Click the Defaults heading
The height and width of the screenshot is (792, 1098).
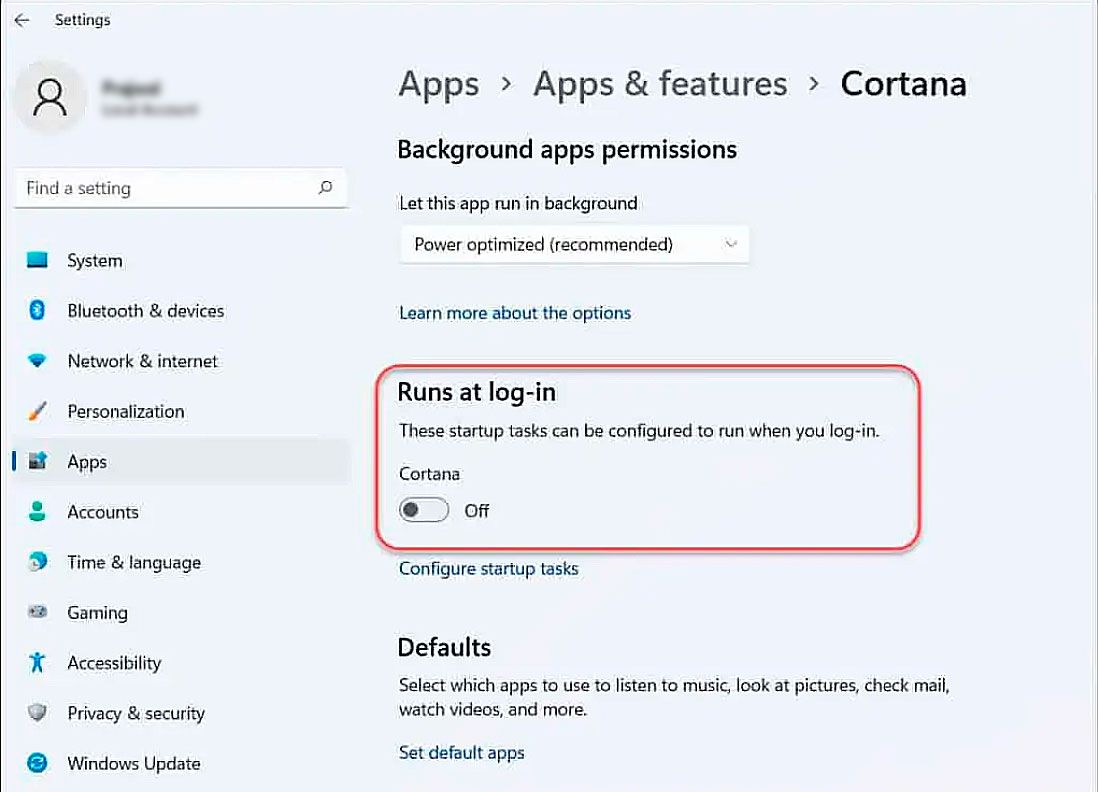click(444, 647)
